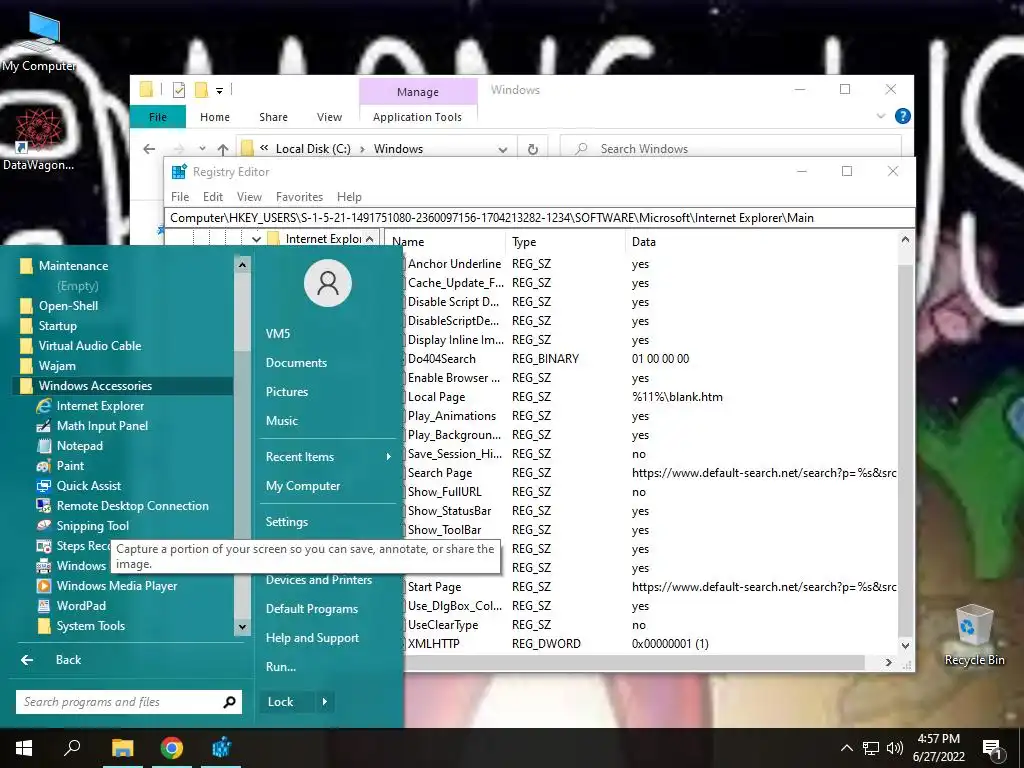Switch to the Share ribbon tab
Viewport: 1024px width, 768px height.
click(x=273, y=117)
